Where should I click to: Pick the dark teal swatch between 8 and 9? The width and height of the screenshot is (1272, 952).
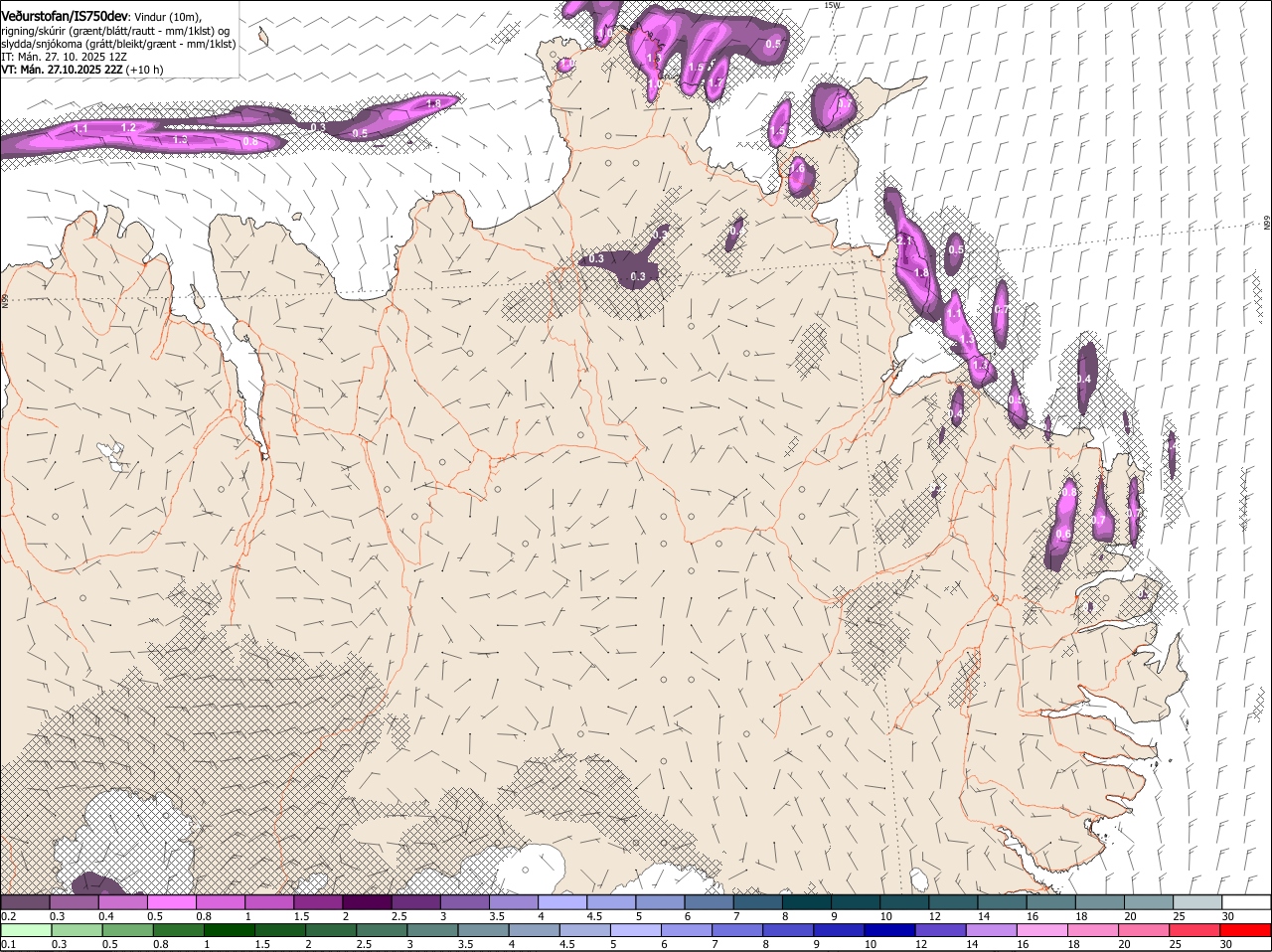click(x=807, y=901)
